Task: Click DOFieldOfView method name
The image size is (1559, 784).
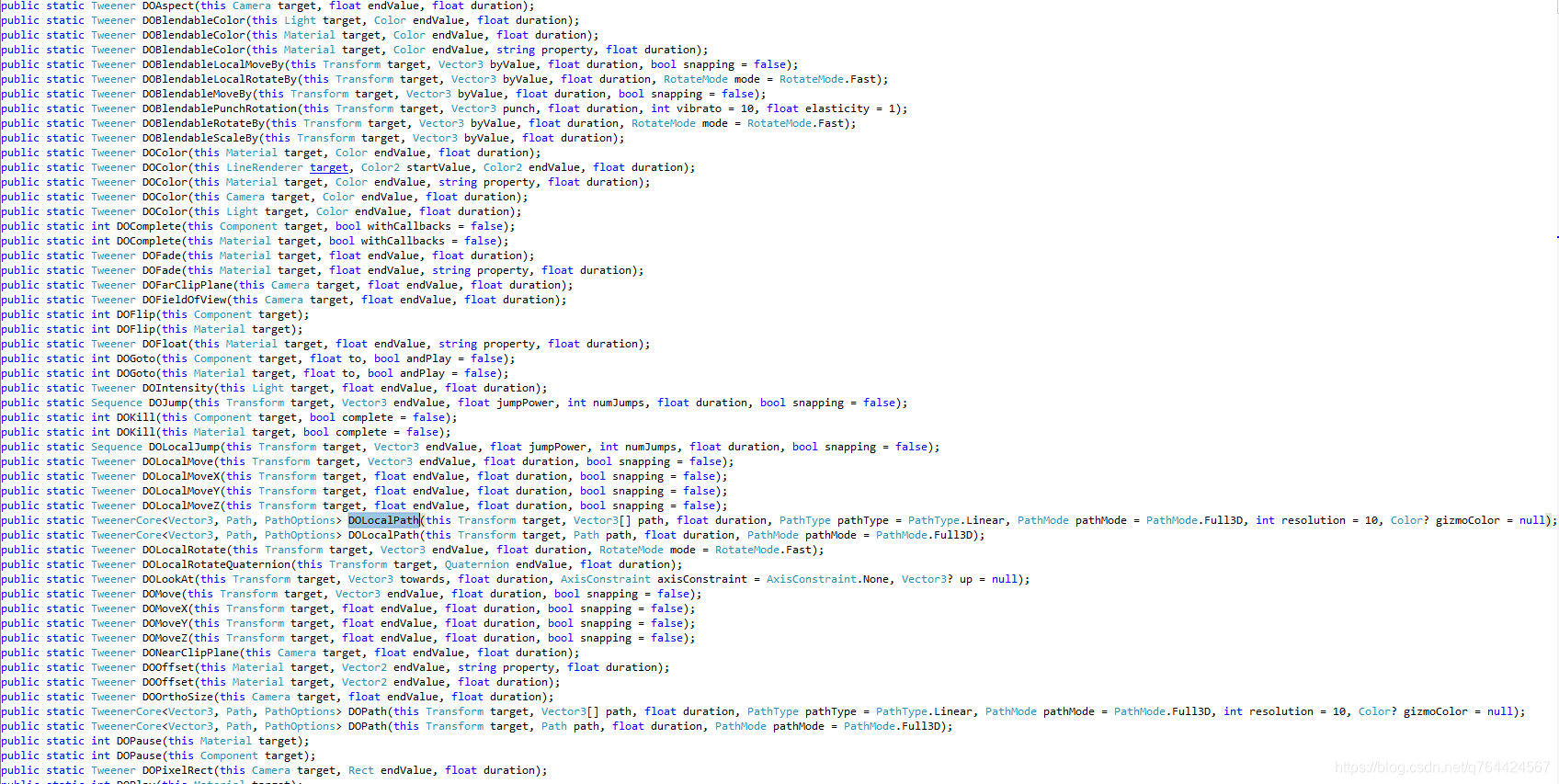Action: pyautogui.click(x=184, y=300)
